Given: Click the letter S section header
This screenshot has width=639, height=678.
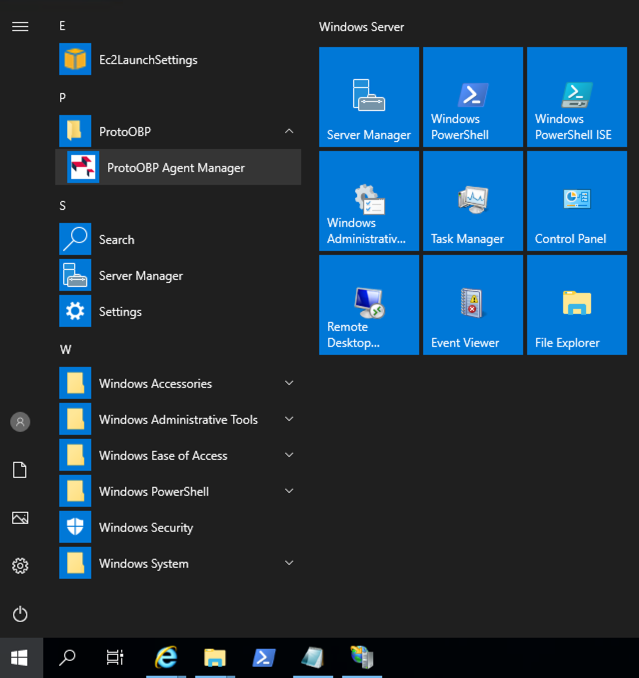Looking at the screenshot, I should tap(62, 206).
